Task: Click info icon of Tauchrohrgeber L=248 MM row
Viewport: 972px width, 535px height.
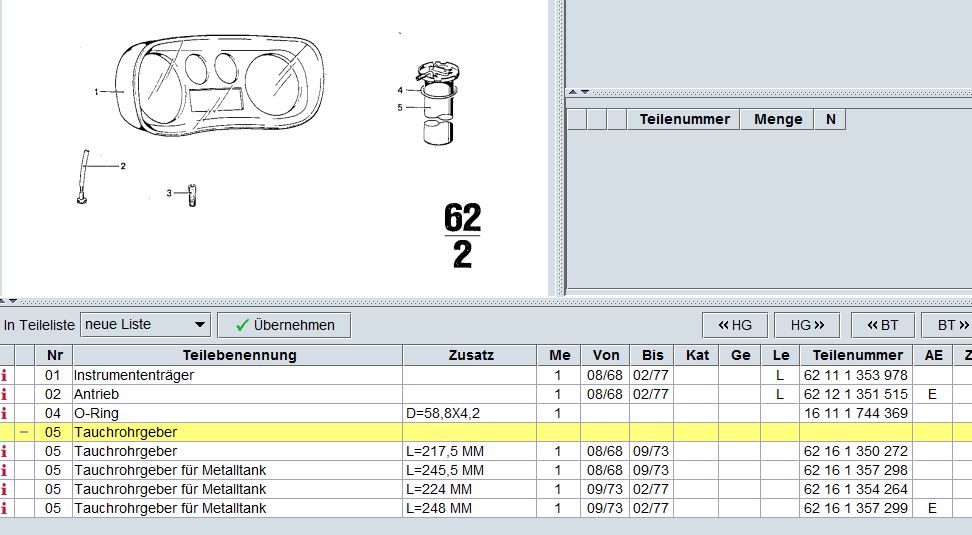Action: pos(4,508)
